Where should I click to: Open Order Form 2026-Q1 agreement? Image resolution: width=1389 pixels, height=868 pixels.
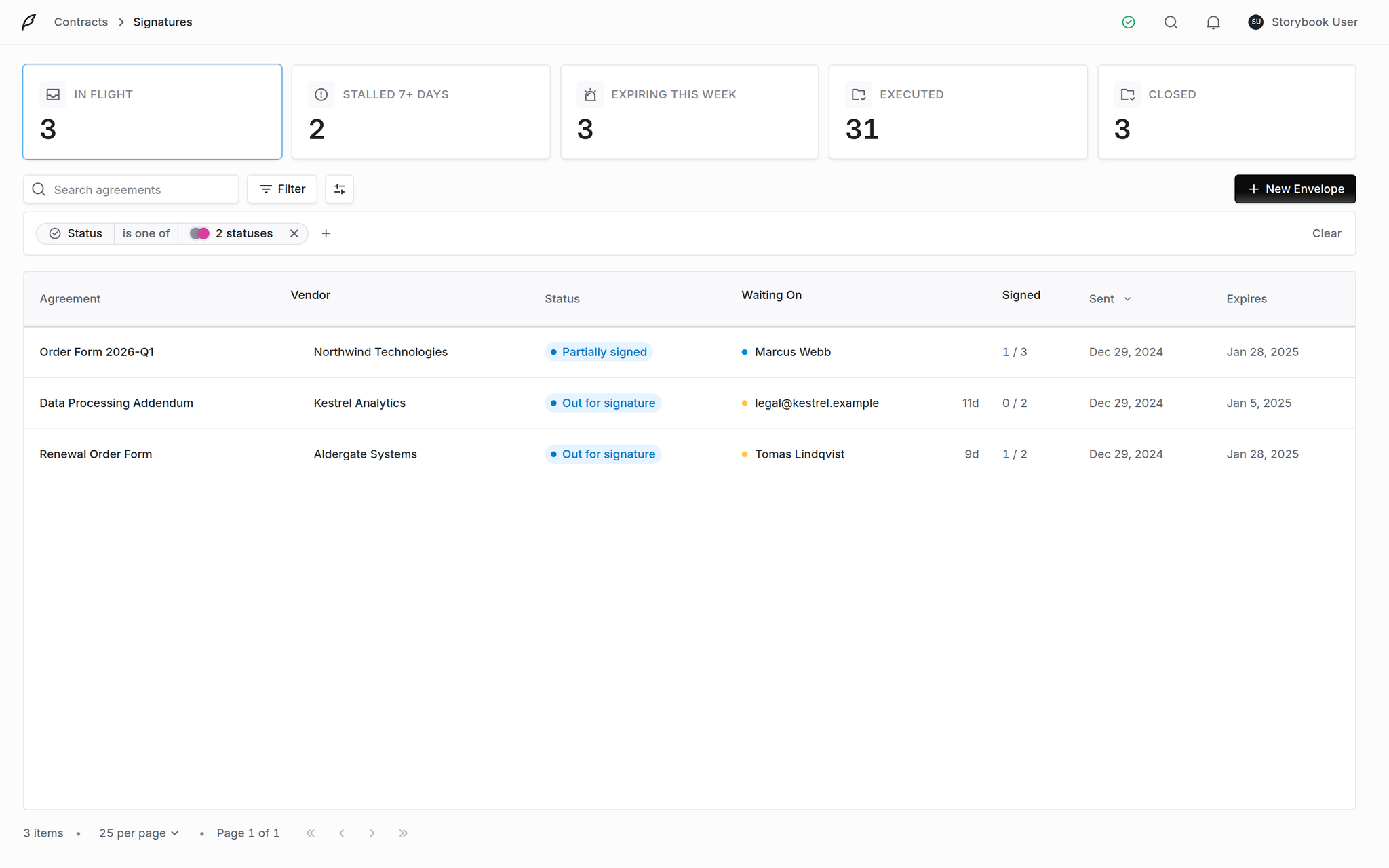click(97, 352)
